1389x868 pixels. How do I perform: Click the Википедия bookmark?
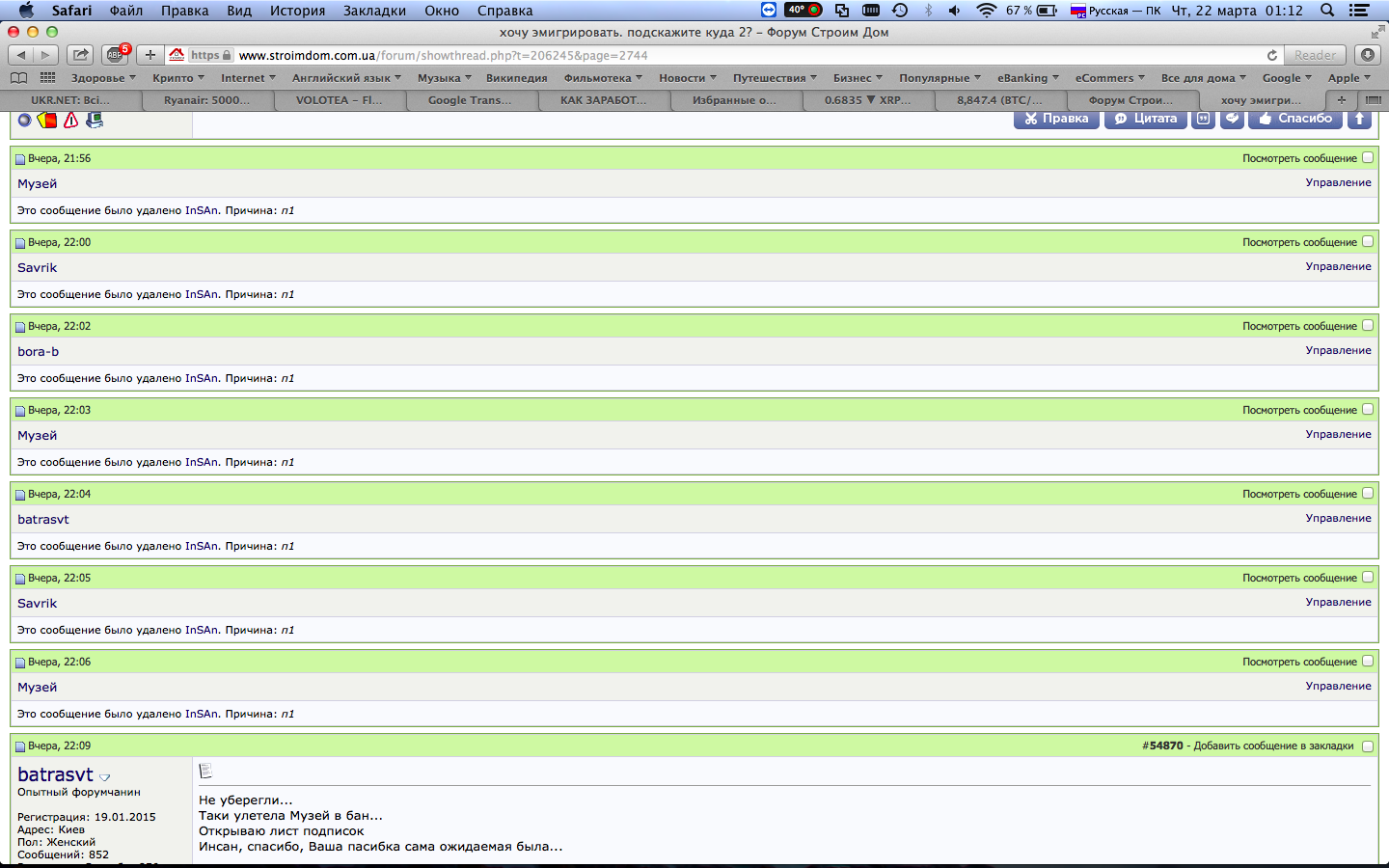click(517, 78)
